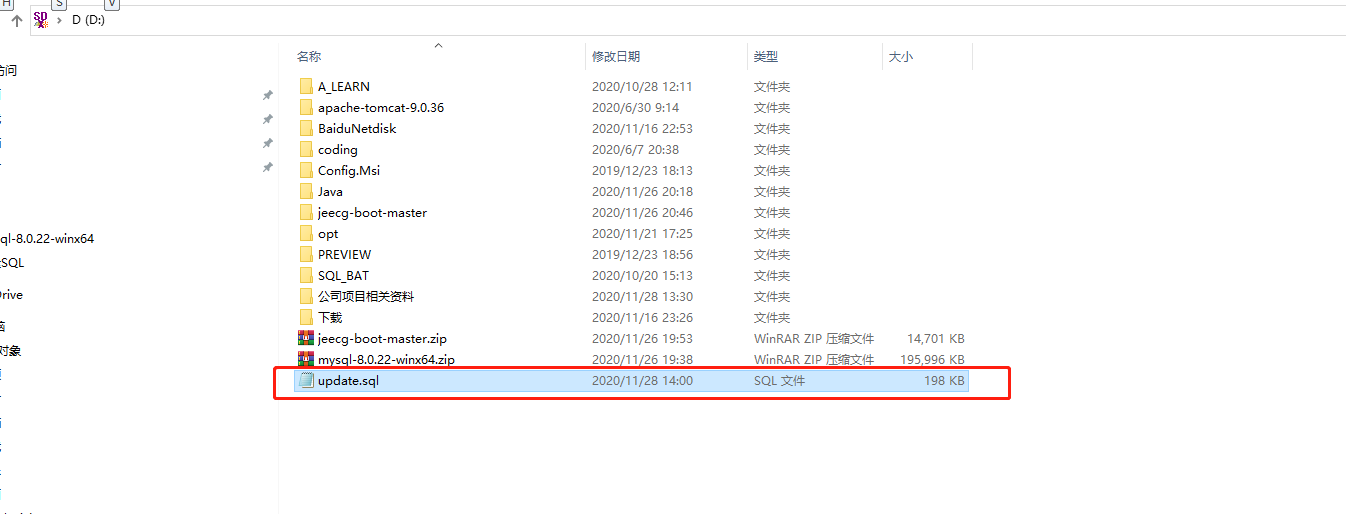Click the 2020/11/26 19:53 date cell
The width and height of the screenshot is (1346, 514).
[642, 339]
